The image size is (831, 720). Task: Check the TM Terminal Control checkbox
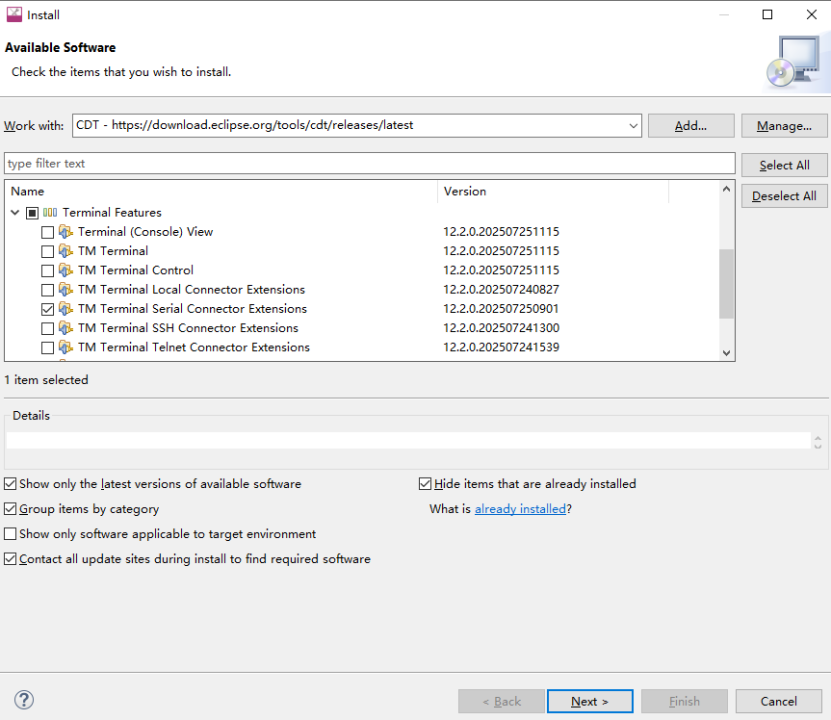(x=48, y=271)
